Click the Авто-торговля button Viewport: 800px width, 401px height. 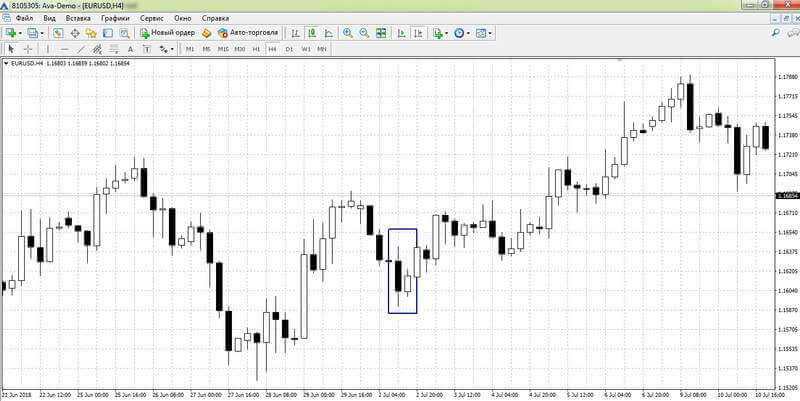pos(248,33)
